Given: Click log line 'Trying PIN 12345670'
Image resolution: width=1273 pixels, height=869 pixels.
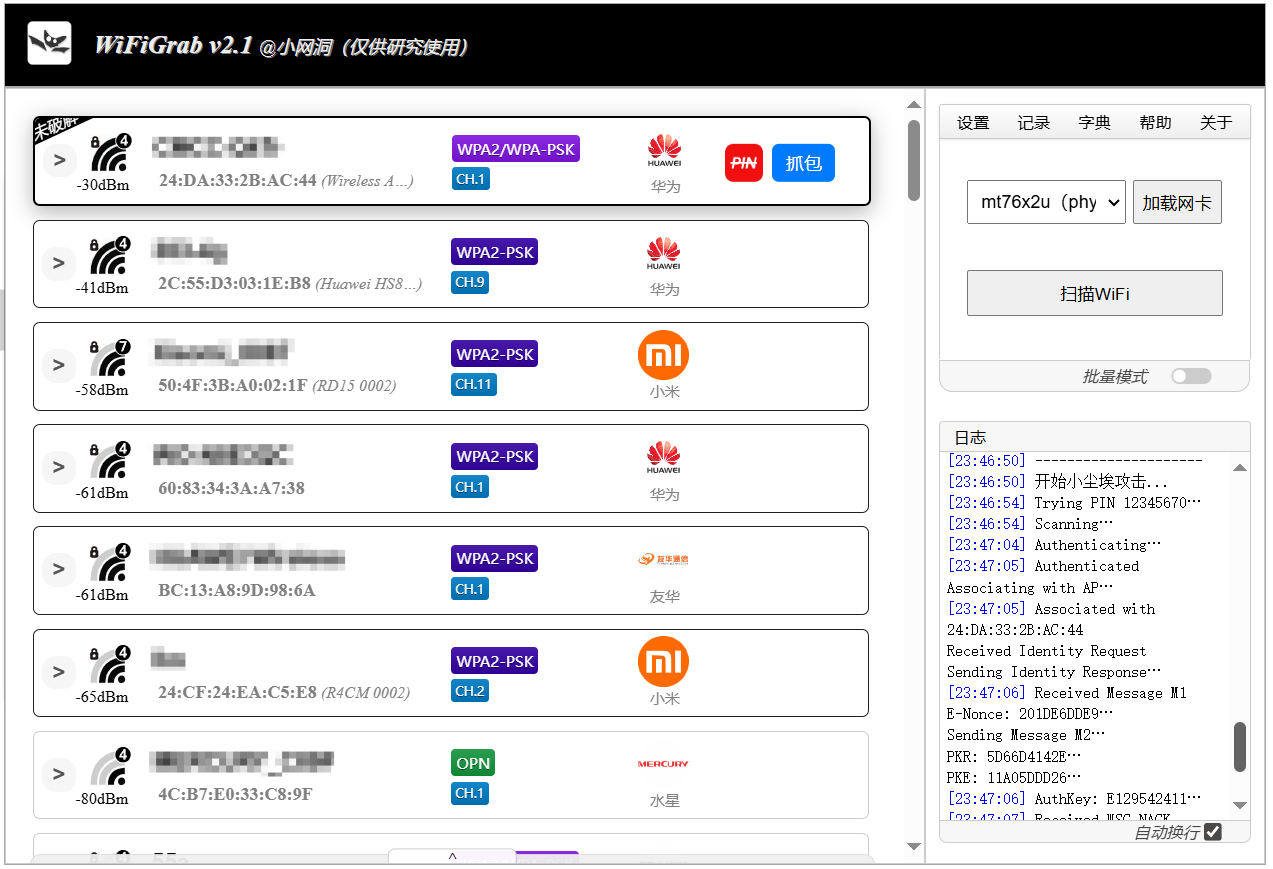Looking at the screenshot, I should [x=1074, y=503].
